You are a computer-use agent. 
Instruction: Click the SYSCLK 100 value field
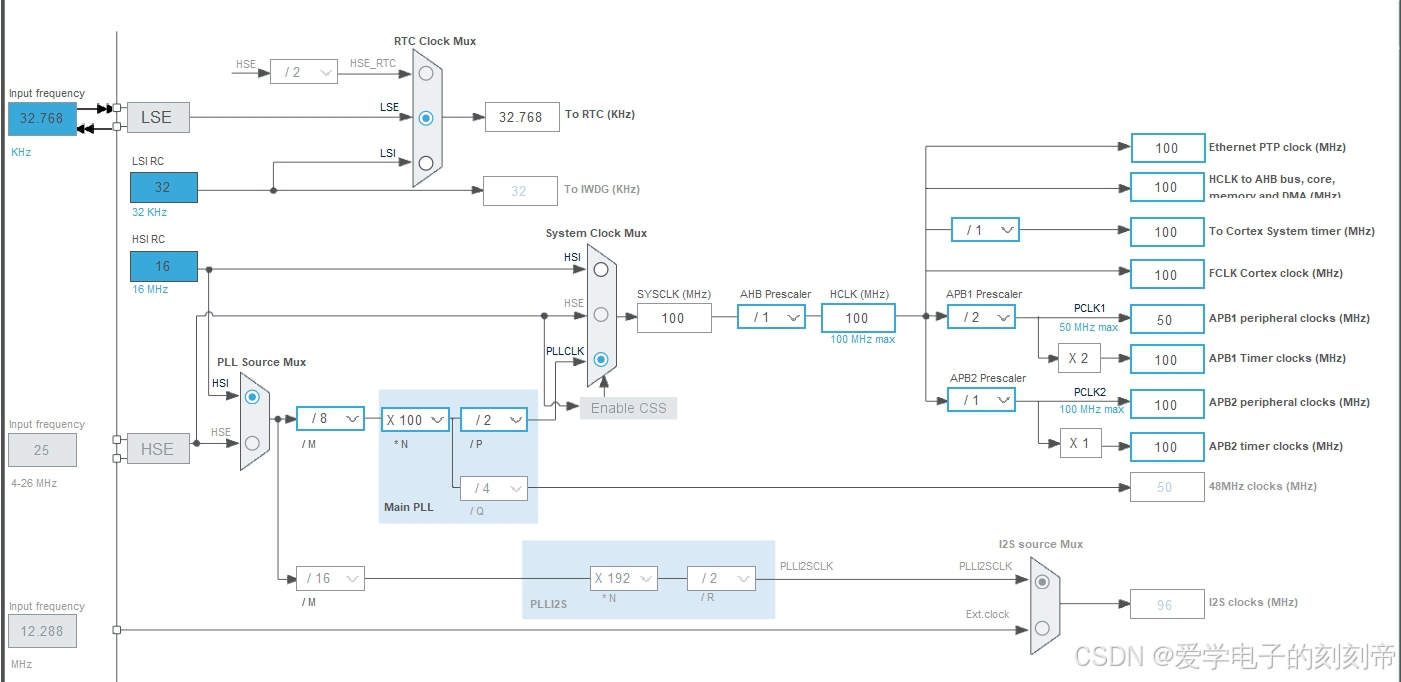[673, 318]
